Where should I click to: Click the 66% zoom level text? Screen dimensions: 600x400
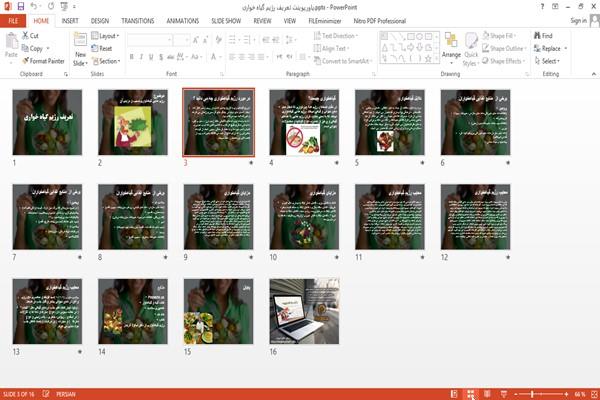tap(580, 394)
